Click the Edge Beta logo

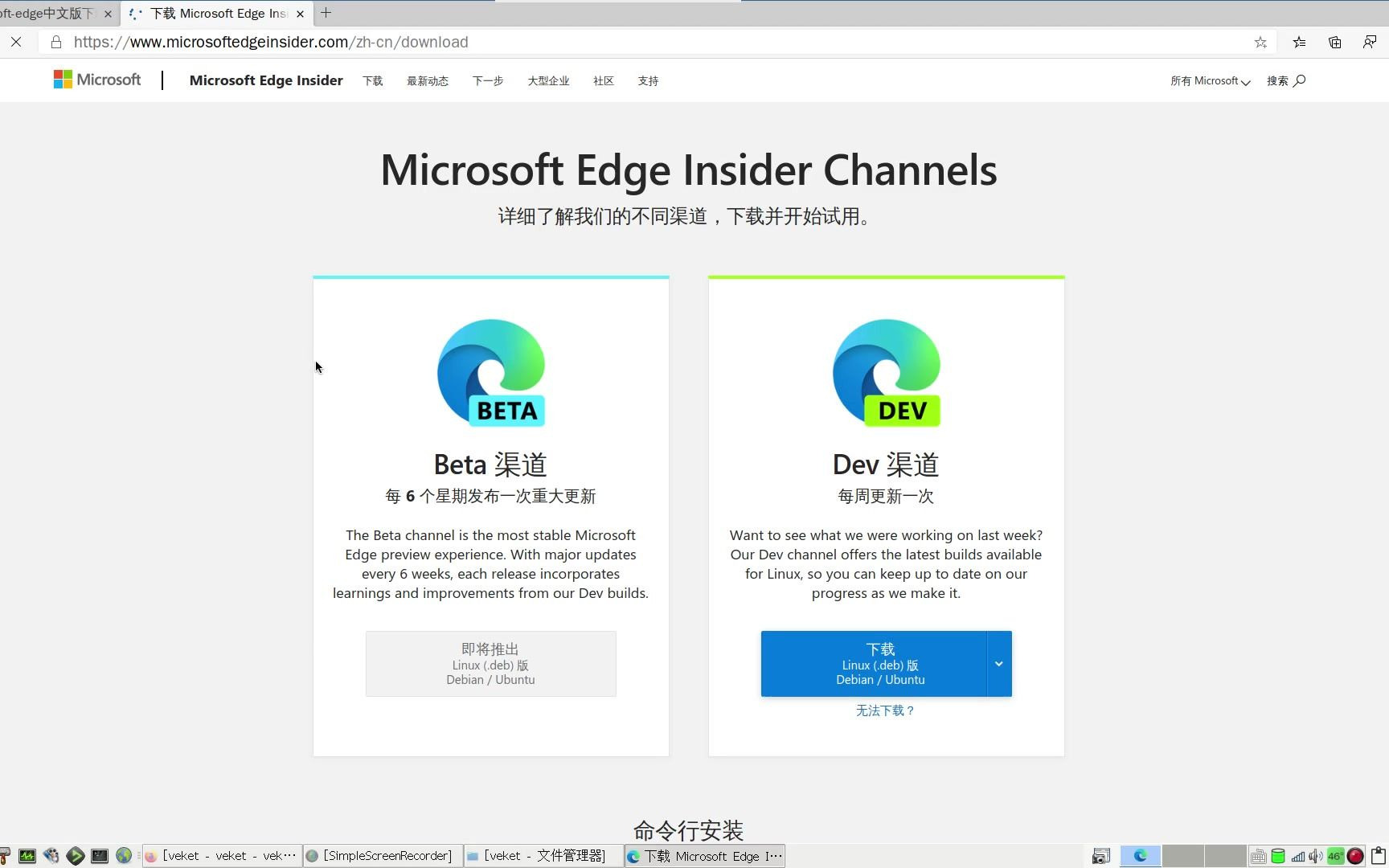[x=491, y=373]
